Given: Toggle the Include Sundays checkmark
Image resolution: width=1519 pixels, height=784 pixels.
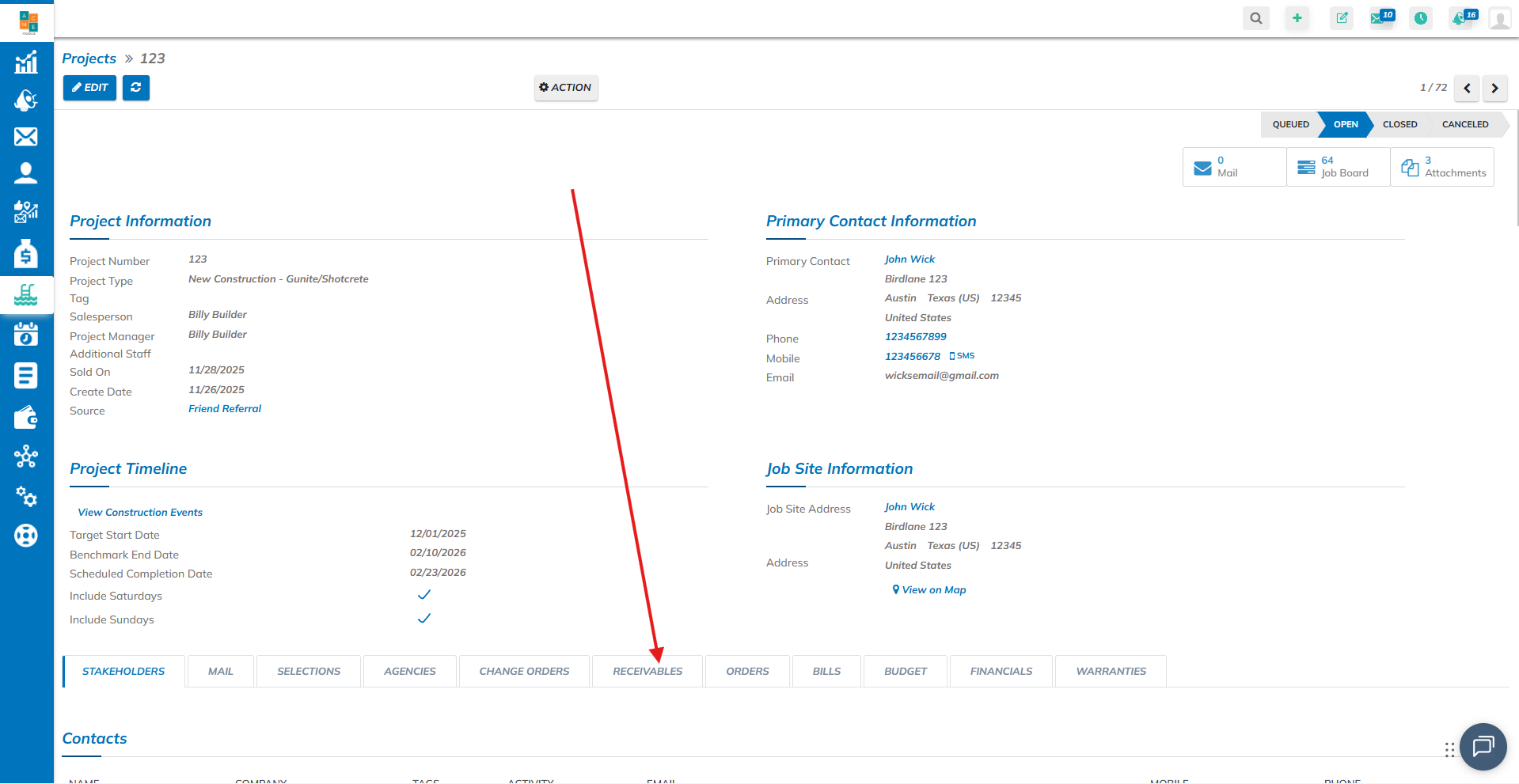Looking at the screenshot, I should [424, 619].
